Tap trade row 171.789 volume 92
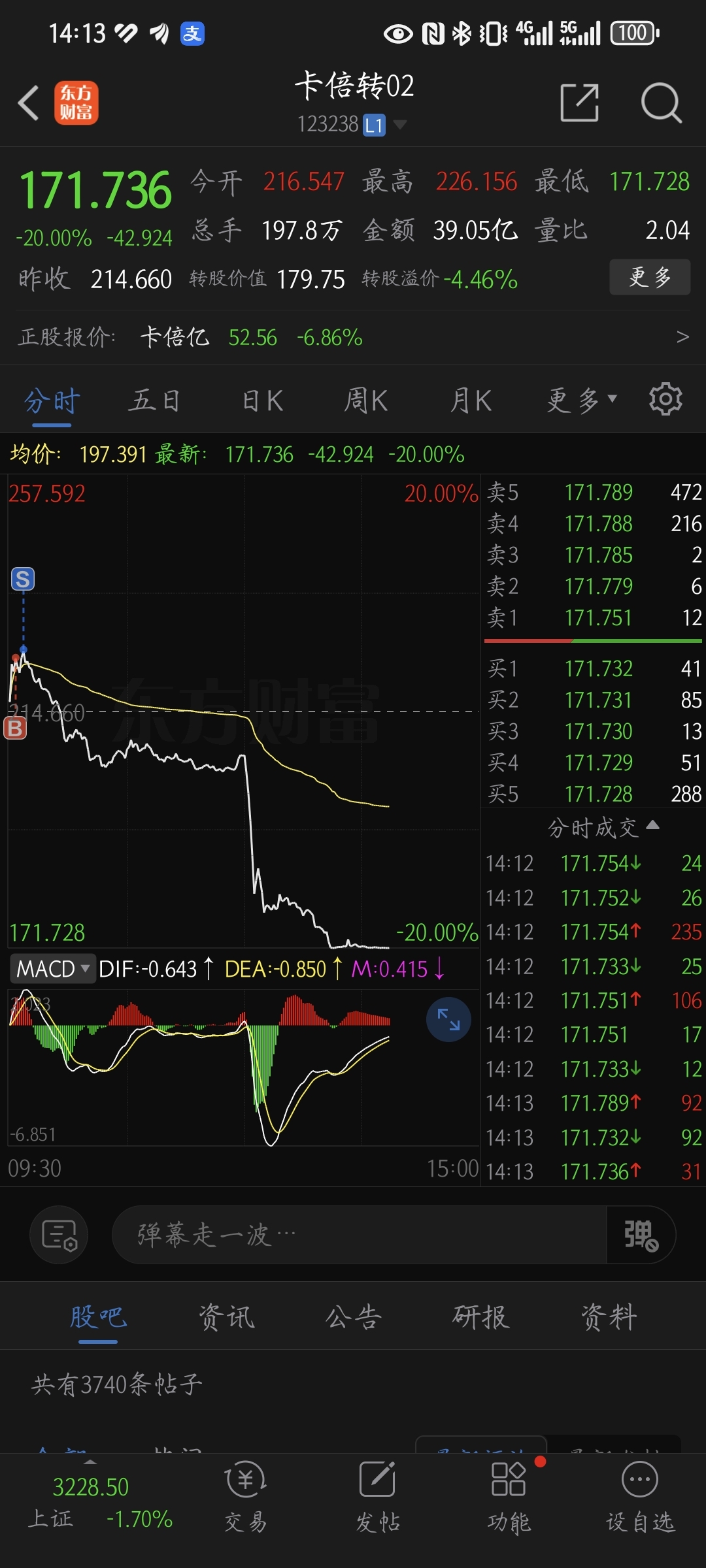Image resolution: width=706 pixels, height=1568 pixels. click(594, 1103)
